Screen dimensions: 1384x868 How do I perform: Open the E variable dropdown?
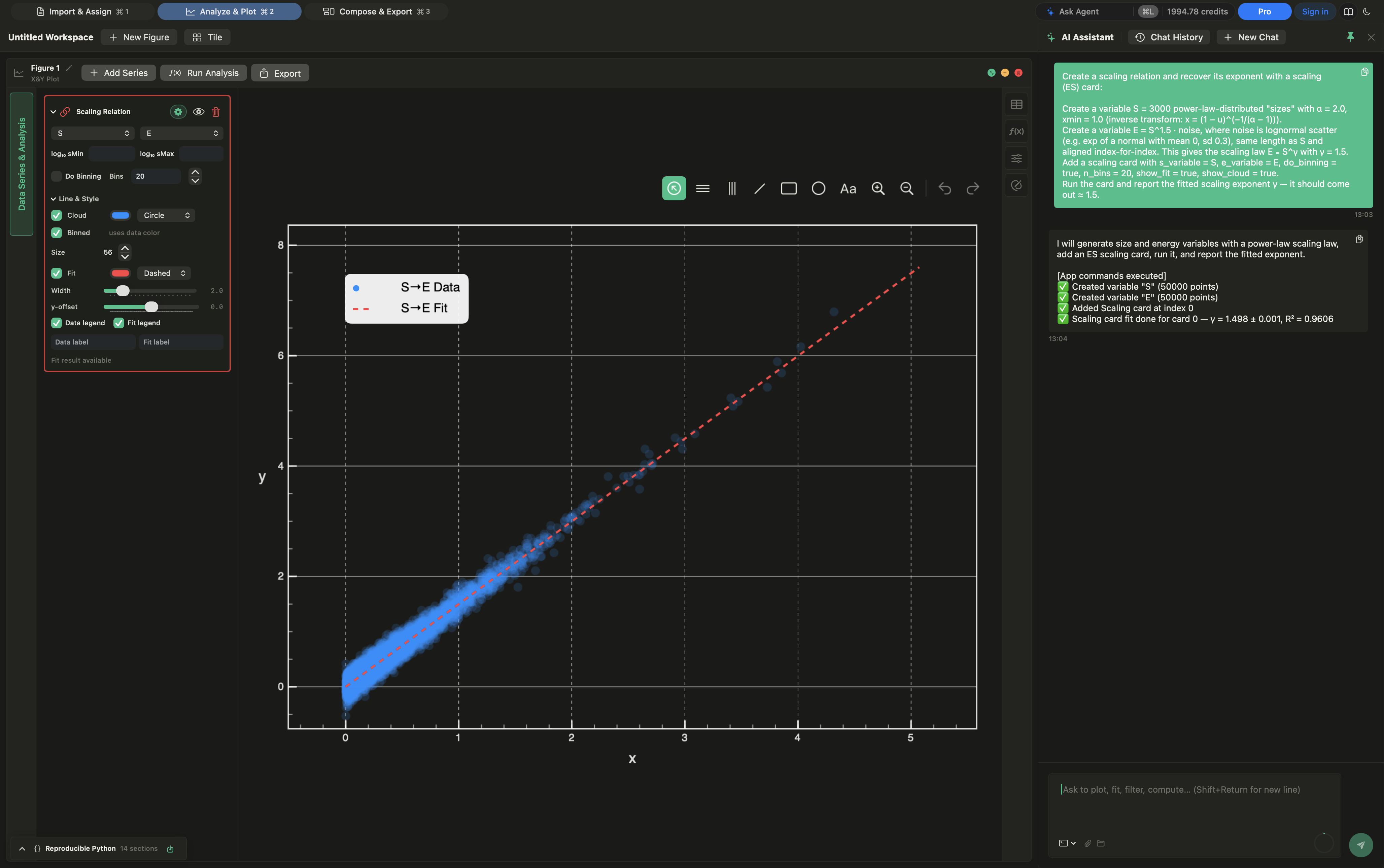181,133
